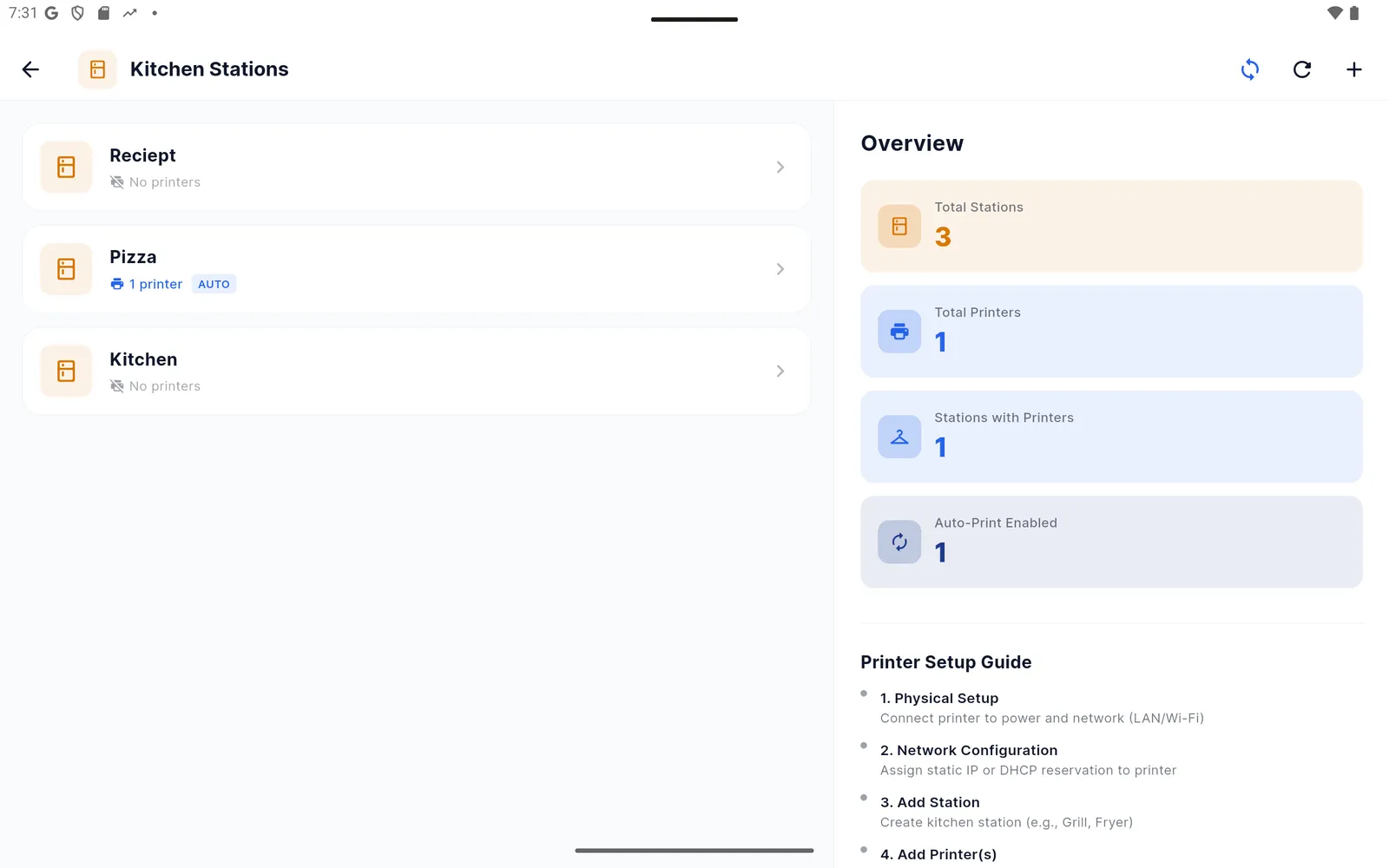Expand the Pizza station chevron
1389x868 pixels.
(780, 269)
